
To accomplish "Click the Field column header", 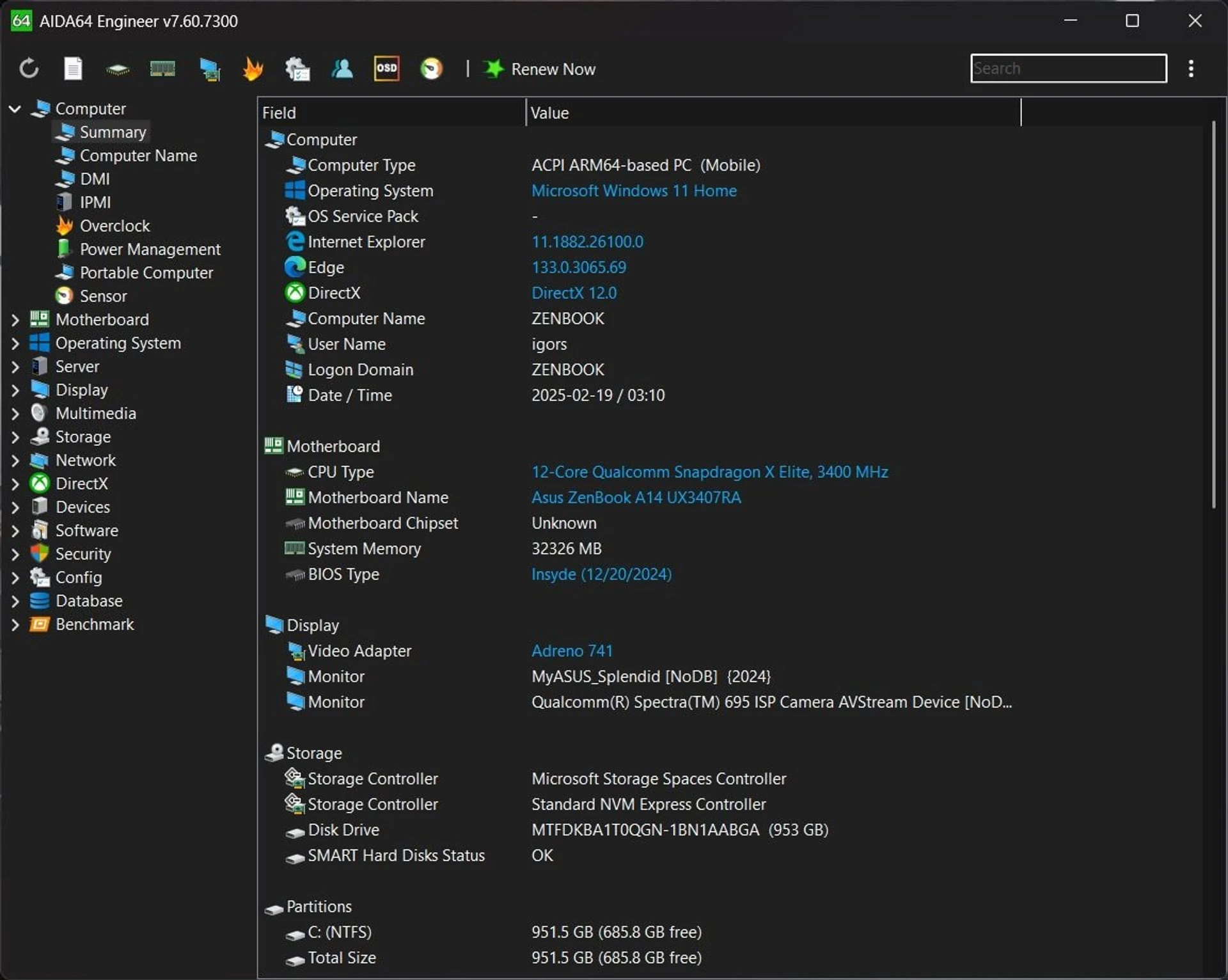I will 391,113.
